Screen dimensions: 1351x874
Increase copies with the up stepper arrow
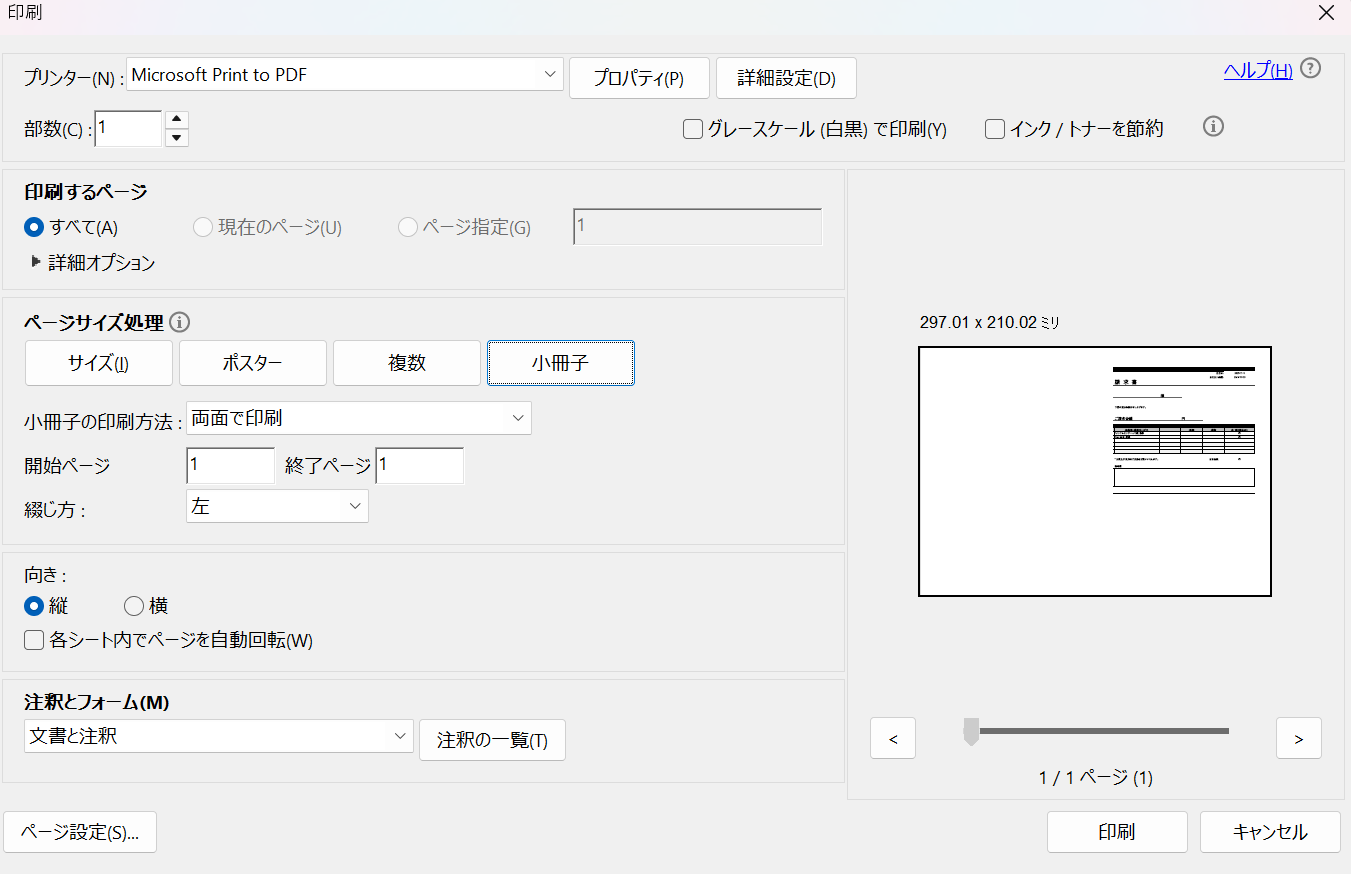click(x=176, y=120)
